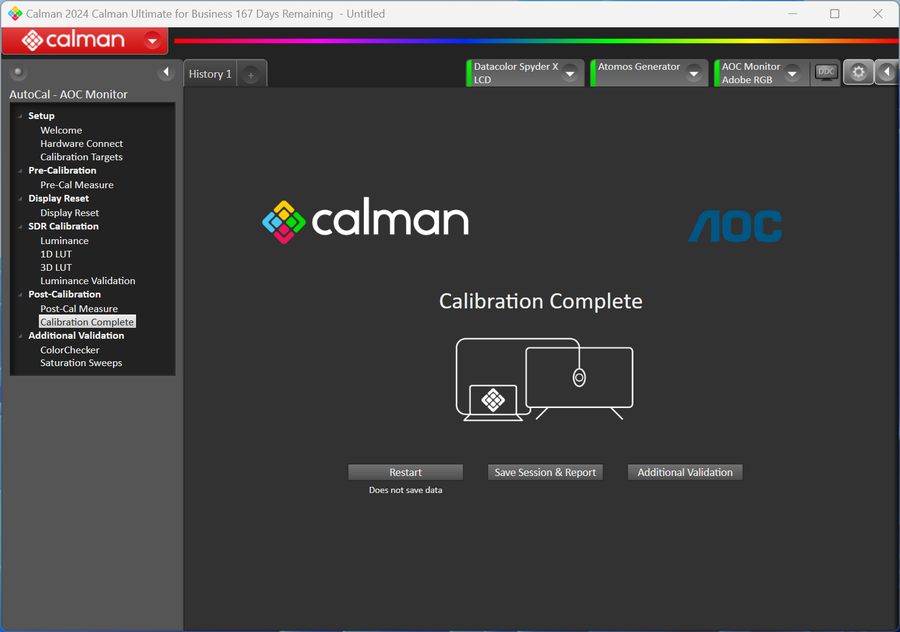The image size is (900, 632).
Task: Open the ColorChecker validation step
Action: pos(69,350)
